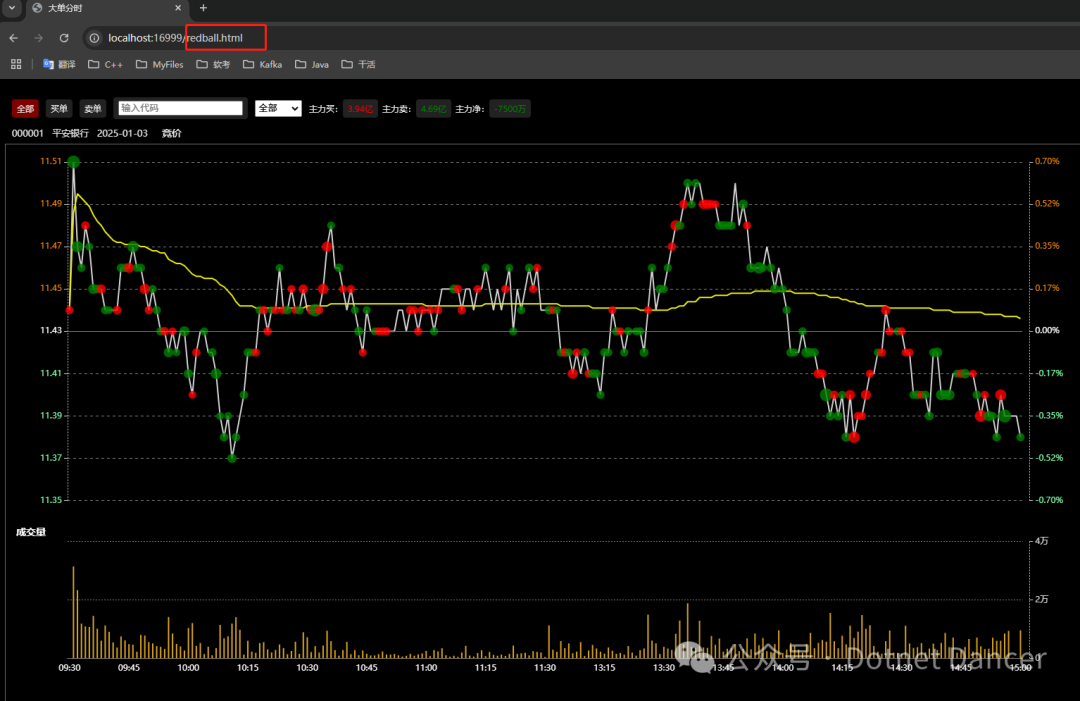Expand the tab search chevron
The width and height of the screenshot is (1080, 701).
pos(12,8)
